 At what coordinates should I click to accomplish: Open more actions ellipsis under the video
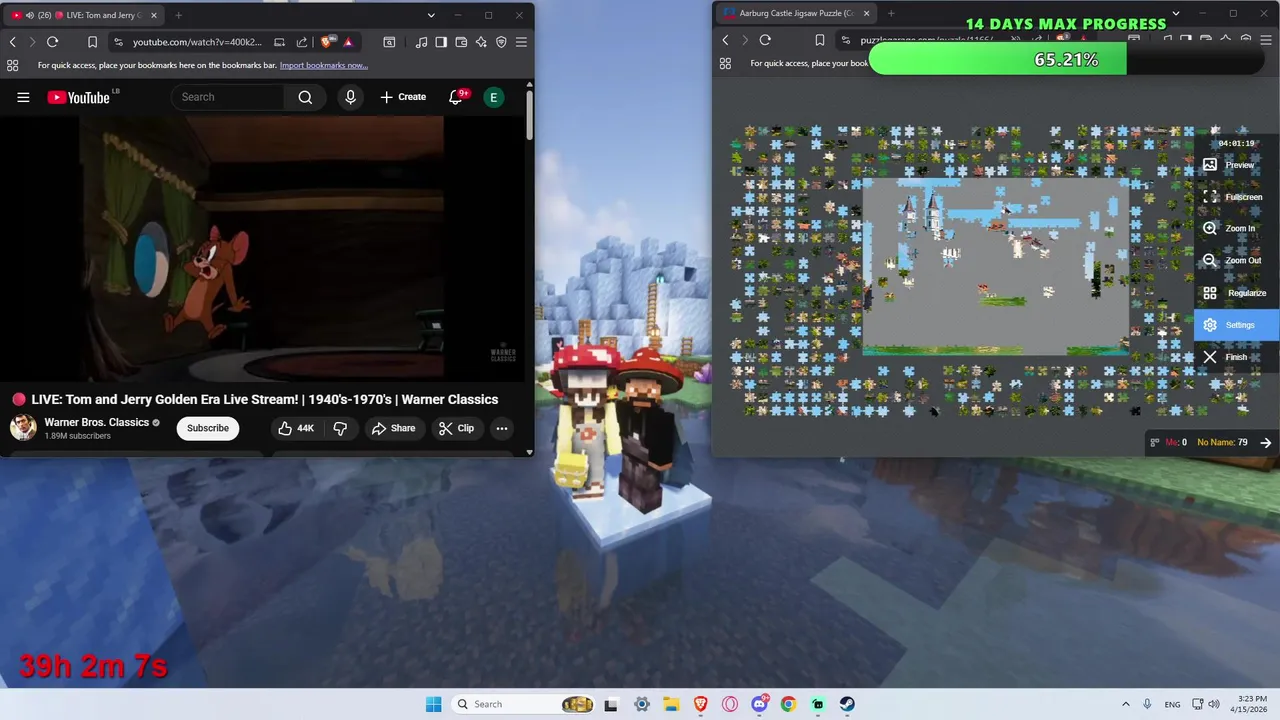point(502,428)
